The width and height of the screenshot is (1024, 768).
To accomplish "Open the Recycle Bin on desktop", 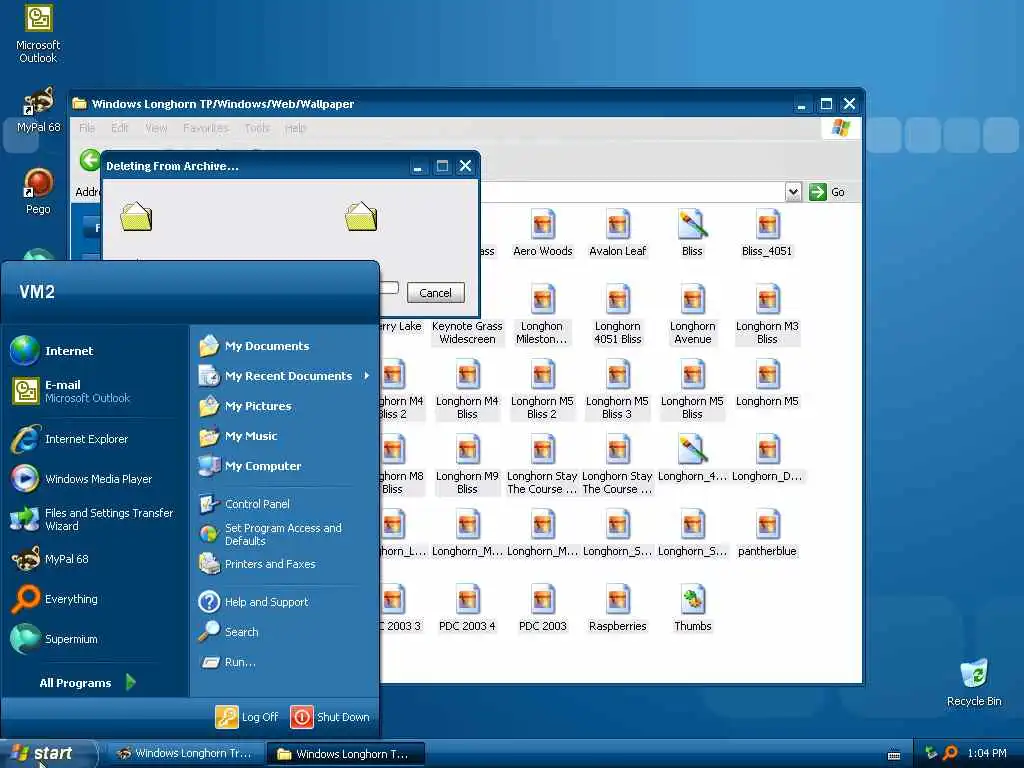I will coord(973,683).
